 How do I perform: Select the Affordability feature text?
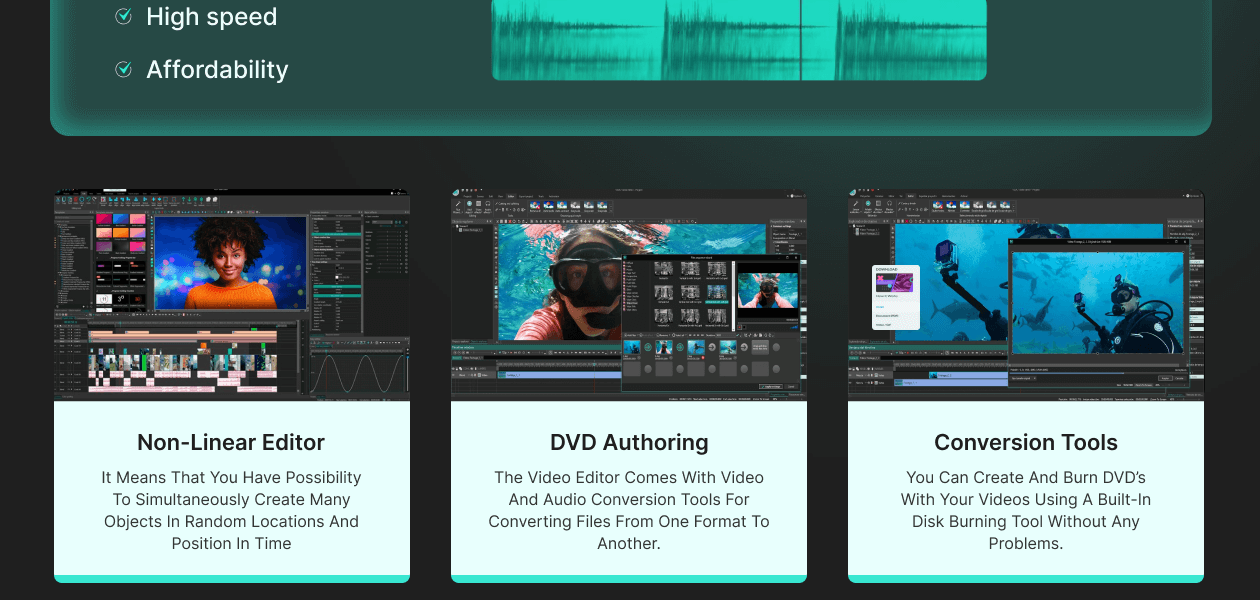click(x=217, y=69)
